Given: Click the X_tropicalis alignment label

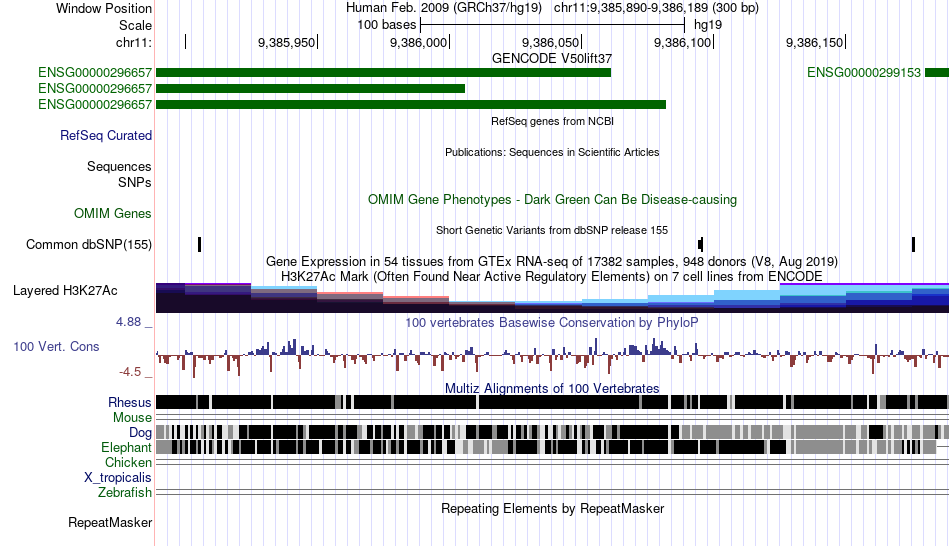Looking at the screenshot, I should coord(118,478).
